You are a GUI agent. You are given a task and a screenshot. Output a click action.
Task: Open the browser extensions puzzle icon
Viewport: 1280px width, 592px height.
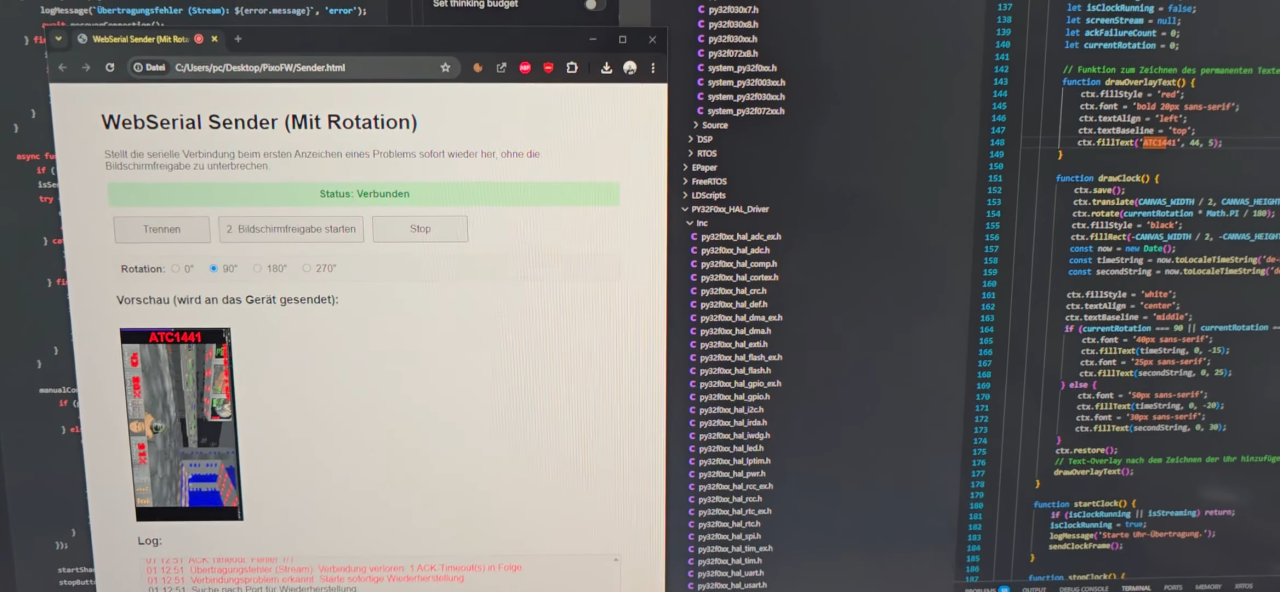point(572,68)
